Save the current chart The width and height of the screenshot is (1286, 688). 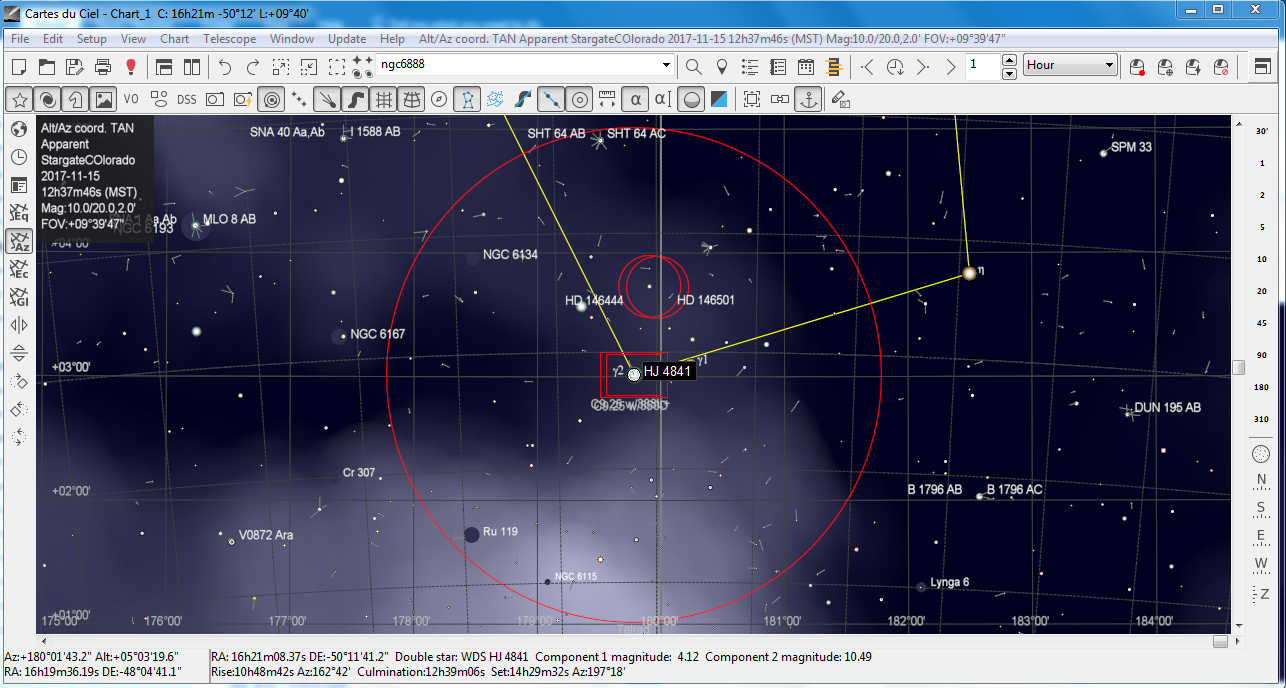pos(74,67)
